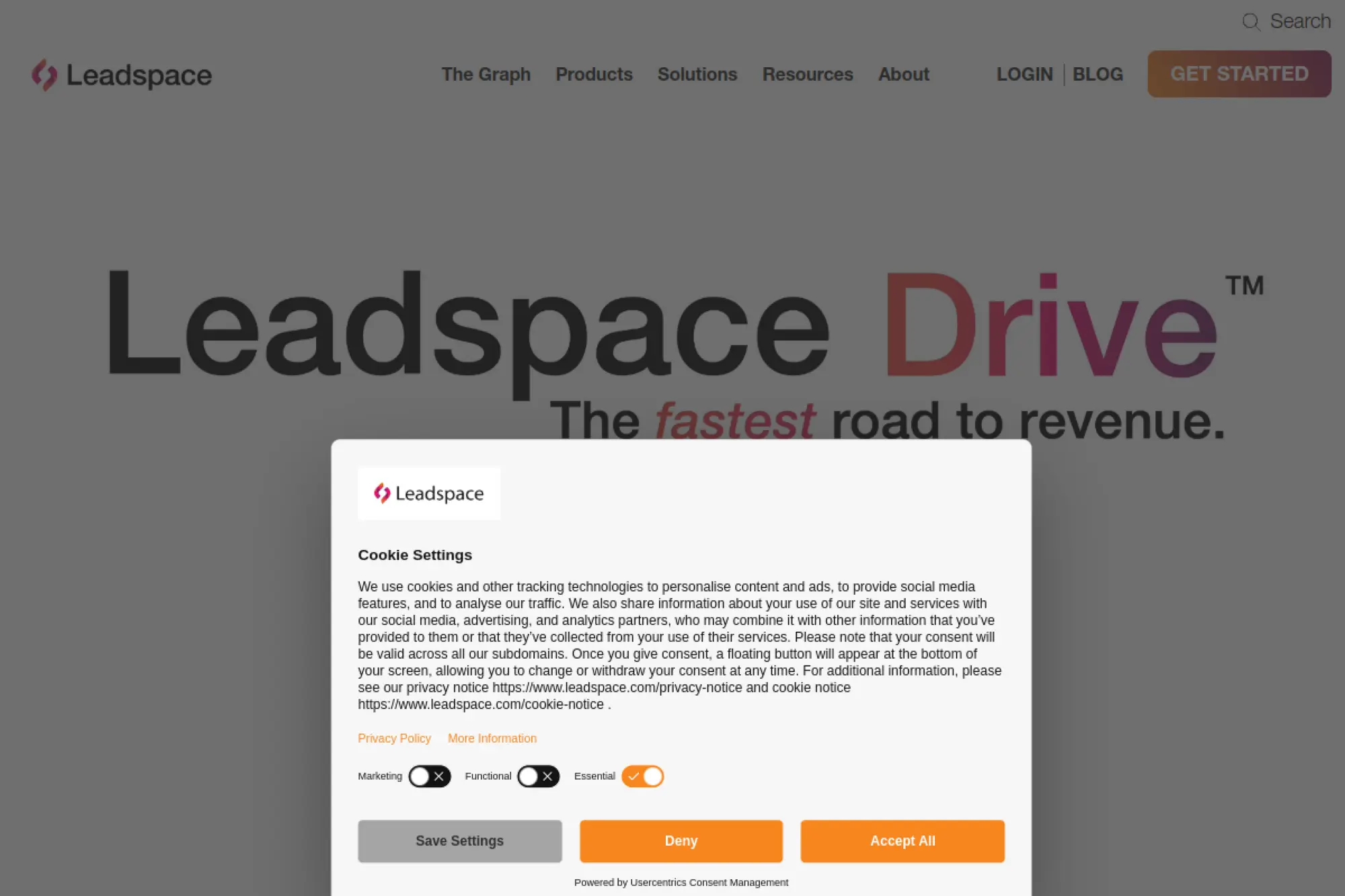This screenshot has height=896, width=1345.
Task: Open the Products menu
Action: click(594, 75)
